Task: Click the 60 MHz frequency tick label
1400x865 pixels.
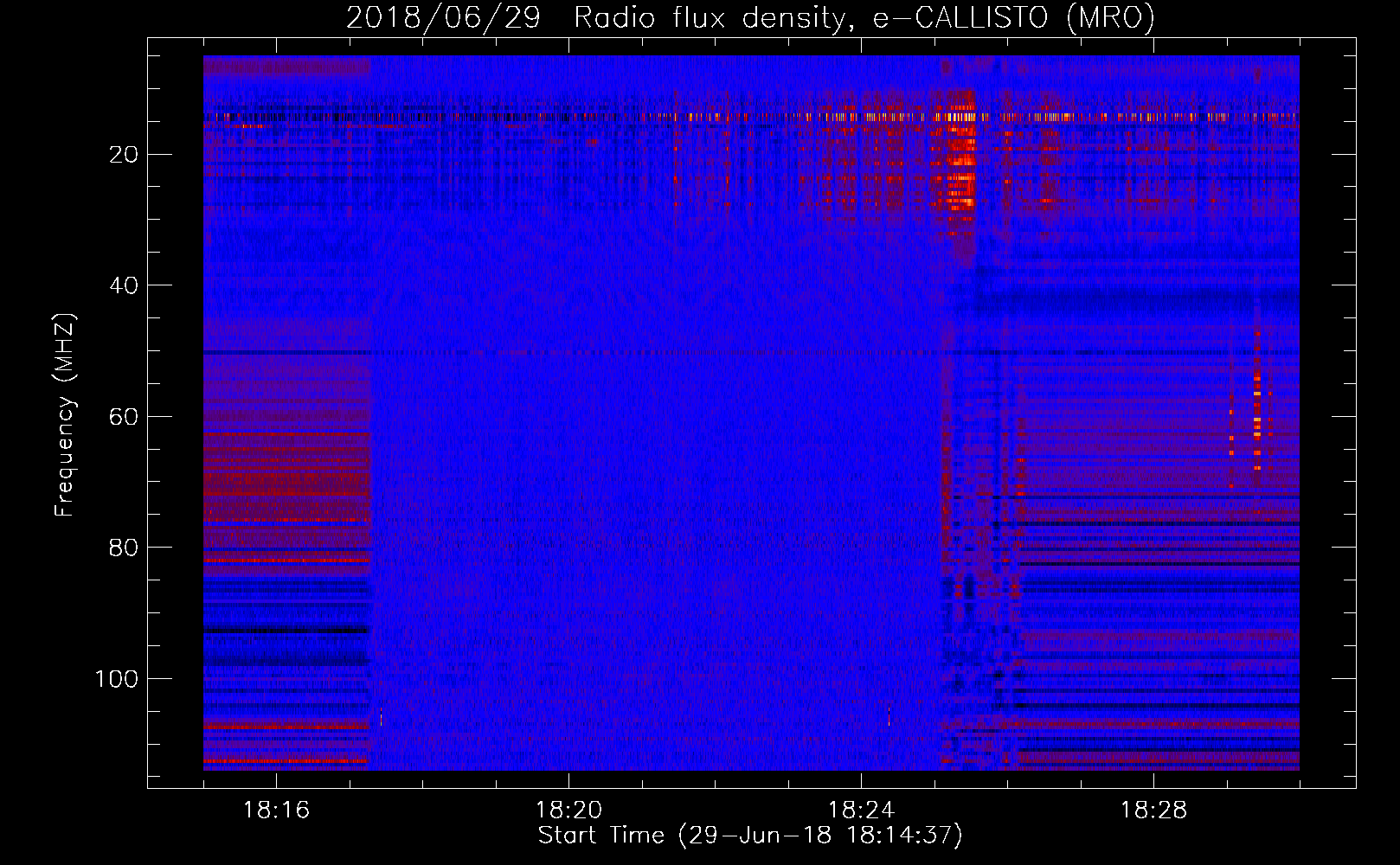Action: point(125,417)
